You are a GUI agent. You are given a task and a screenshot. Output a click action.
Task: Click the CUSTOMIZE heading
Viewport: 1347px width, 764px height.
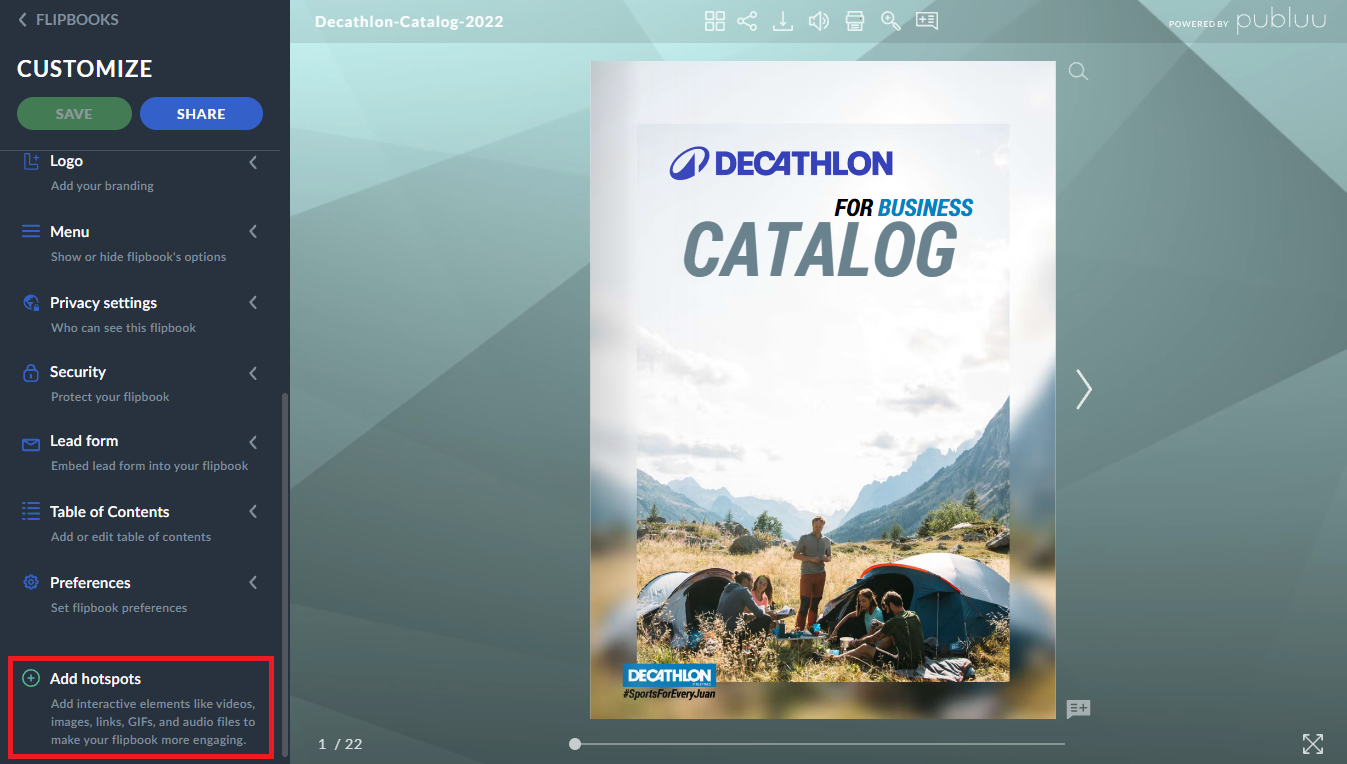[85, 69]
